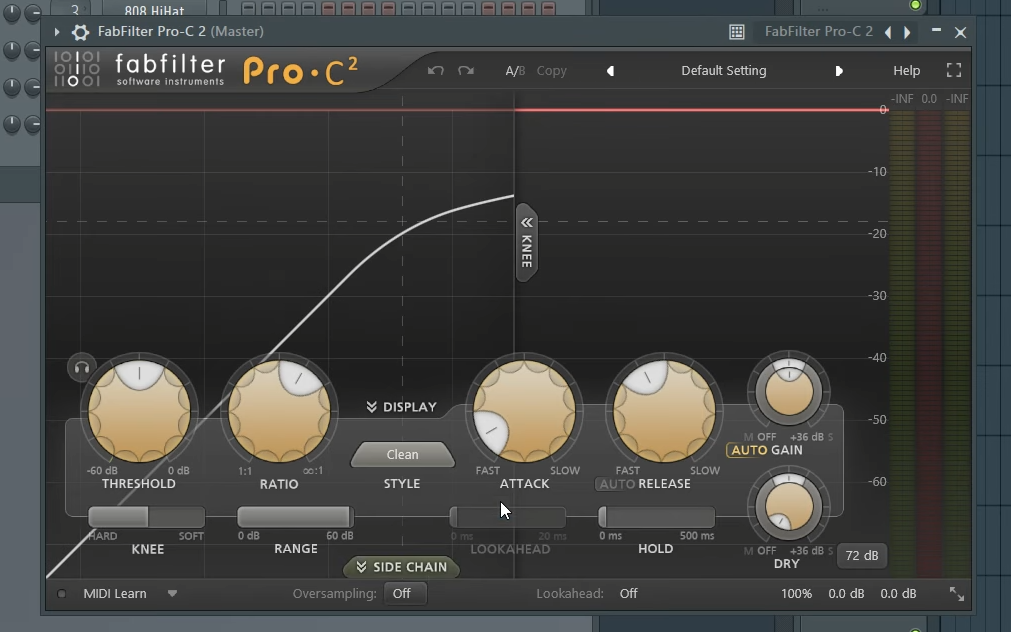Click the RANGE slider
This screenshot has width=1011, height=632.
pyautogui.click(x=295, y=517)
